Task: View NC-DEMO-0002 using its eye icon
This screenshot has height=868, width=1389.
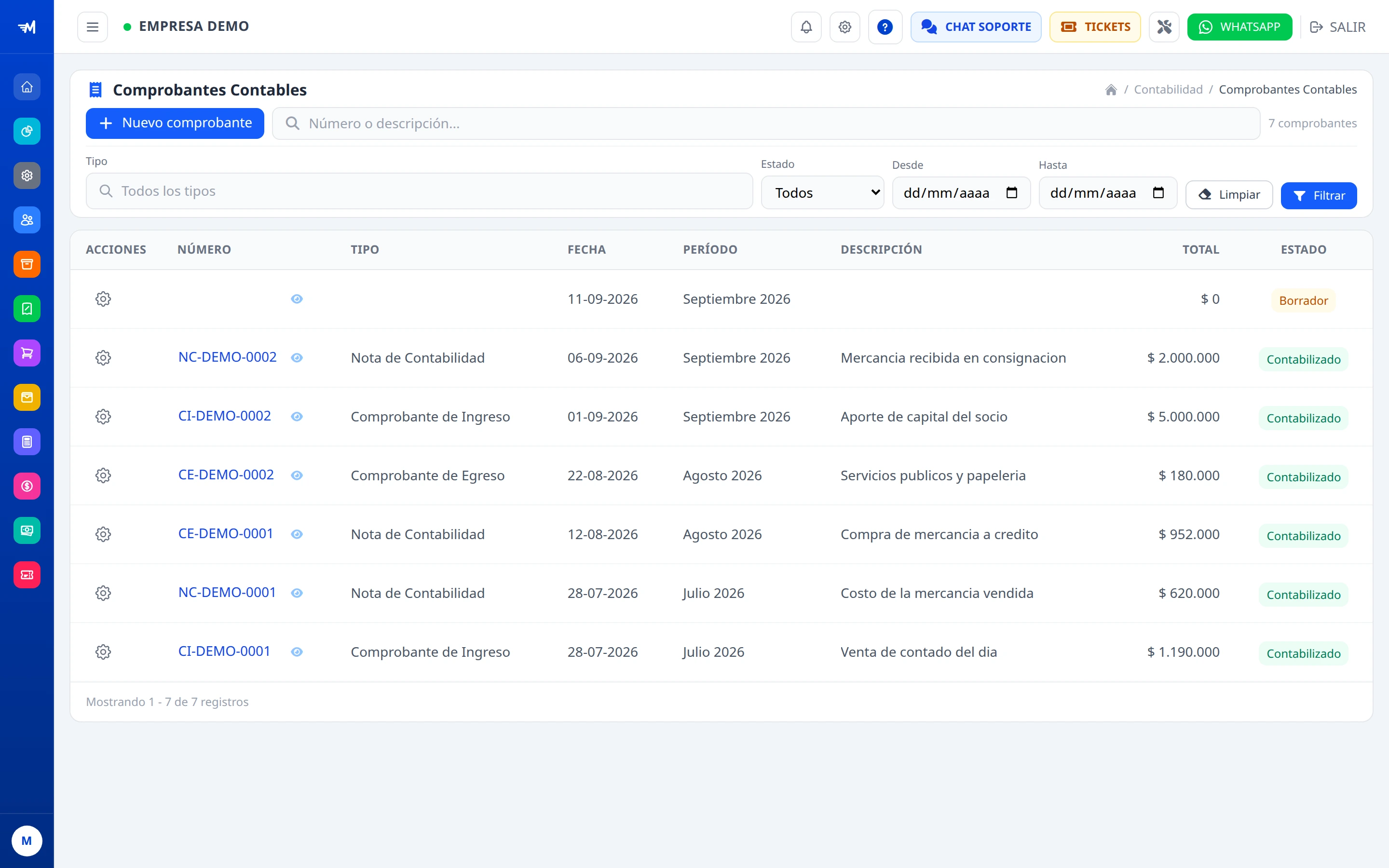Action: (297, 358)
